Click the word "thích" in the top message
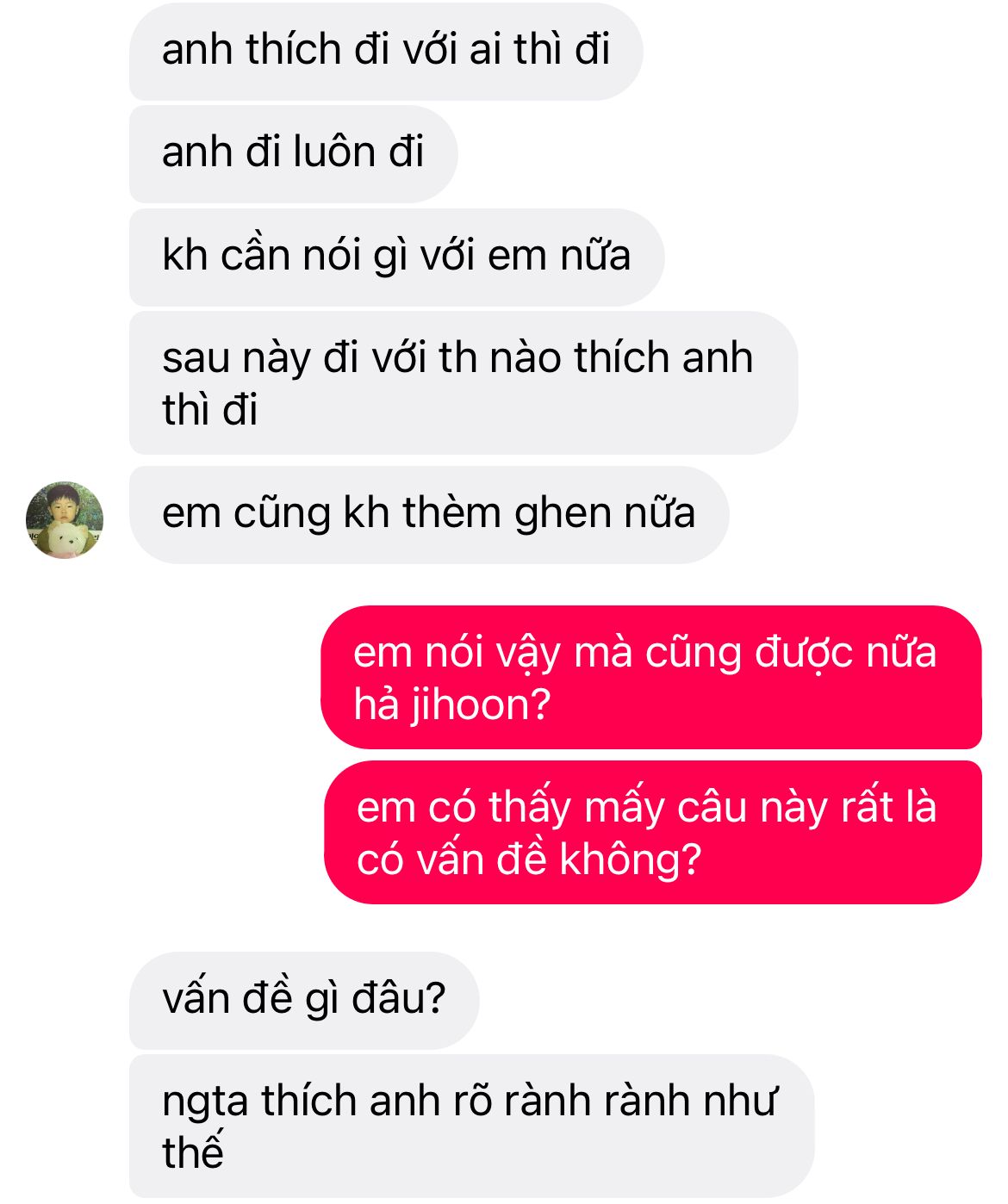The width and height of the screenshot is (1008, 1204). coord(294,50)
